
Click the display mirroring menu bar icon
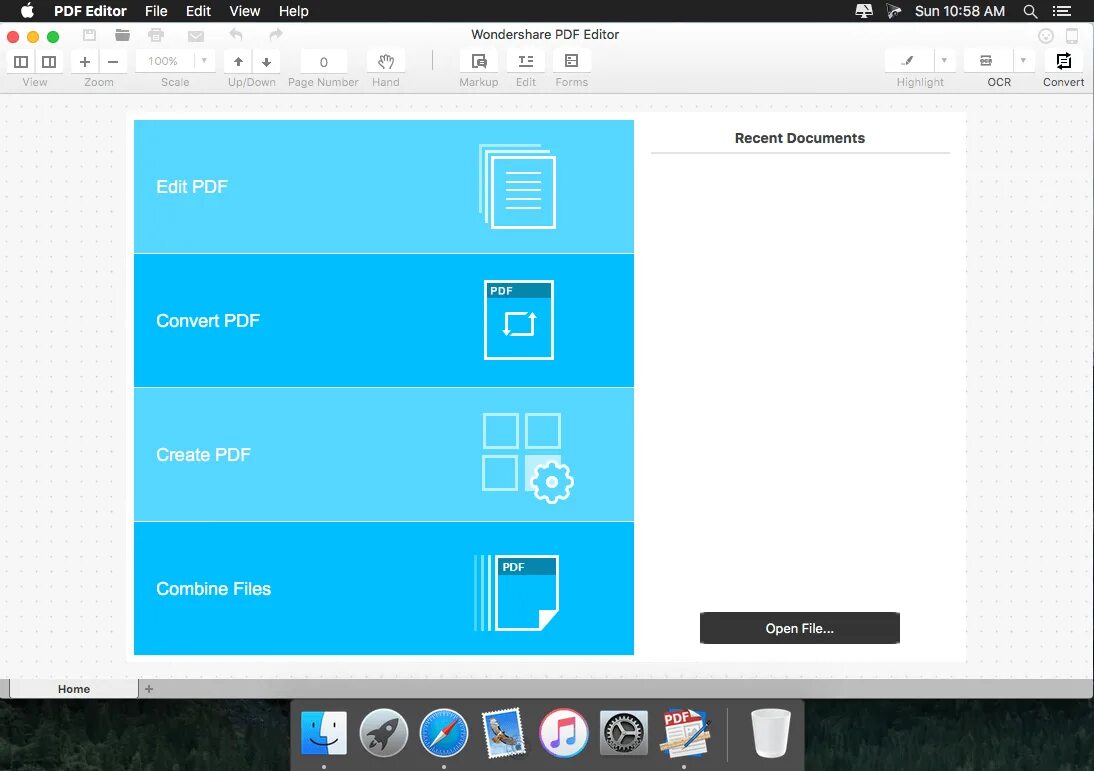863,11
